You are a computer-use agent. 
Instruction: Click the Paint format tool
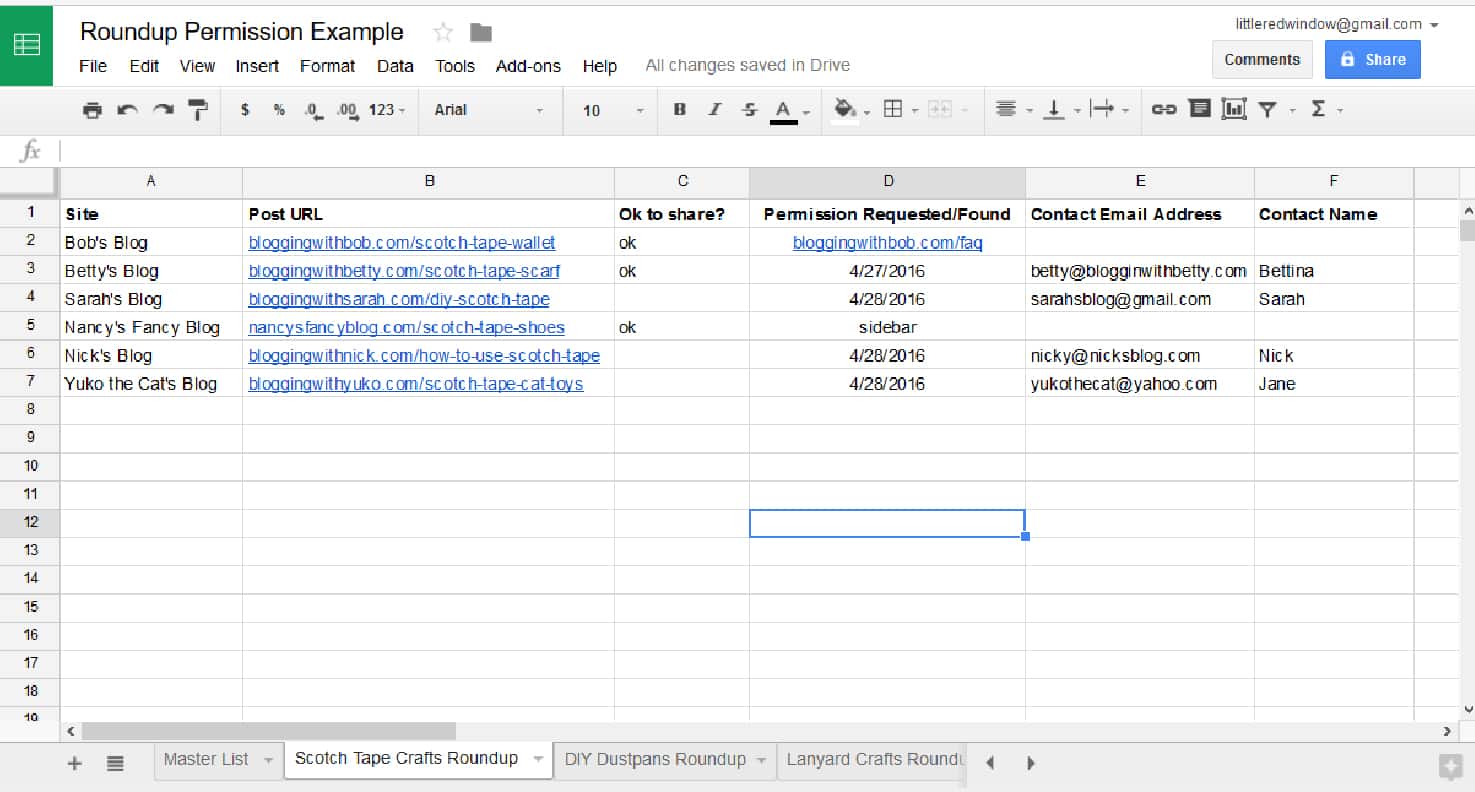coord(197,110)
